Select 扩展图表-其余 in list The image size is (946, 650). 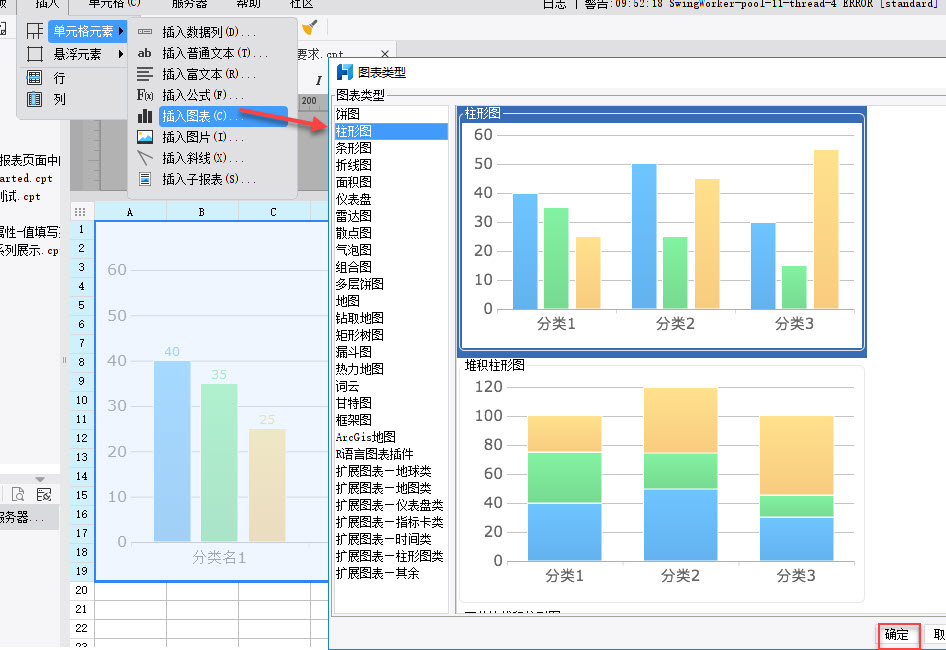(x=391, y=573)
